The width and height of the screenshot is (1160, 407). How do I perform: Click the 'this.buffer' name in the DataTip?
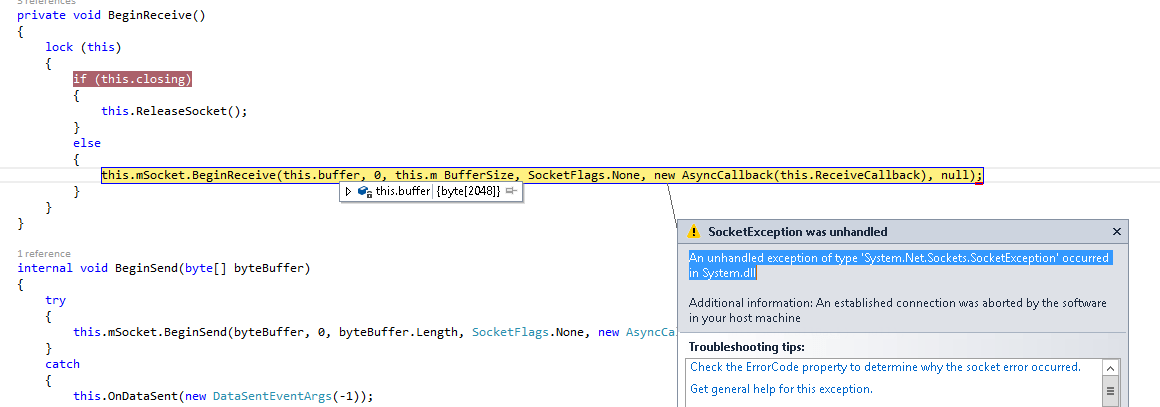click(402, 192)
